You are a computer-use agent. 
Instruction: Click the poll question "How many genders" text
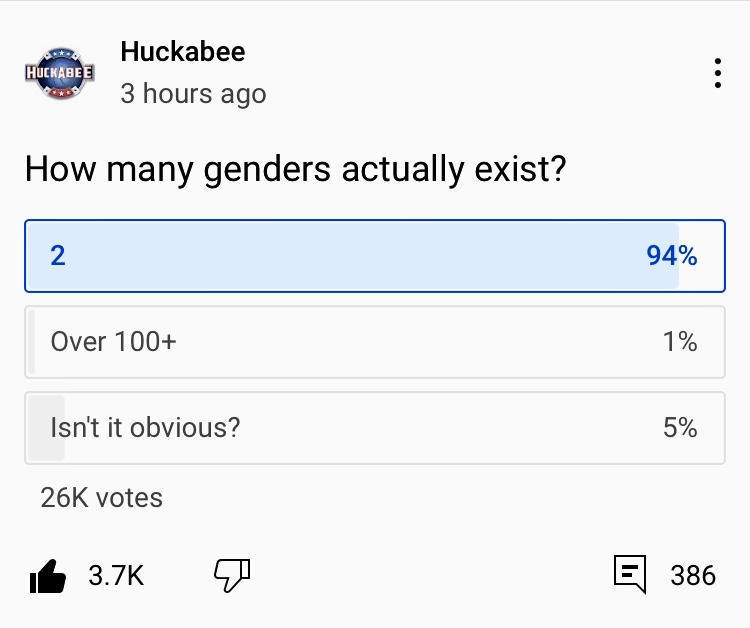pyautogui.click(x=295, y=168)
